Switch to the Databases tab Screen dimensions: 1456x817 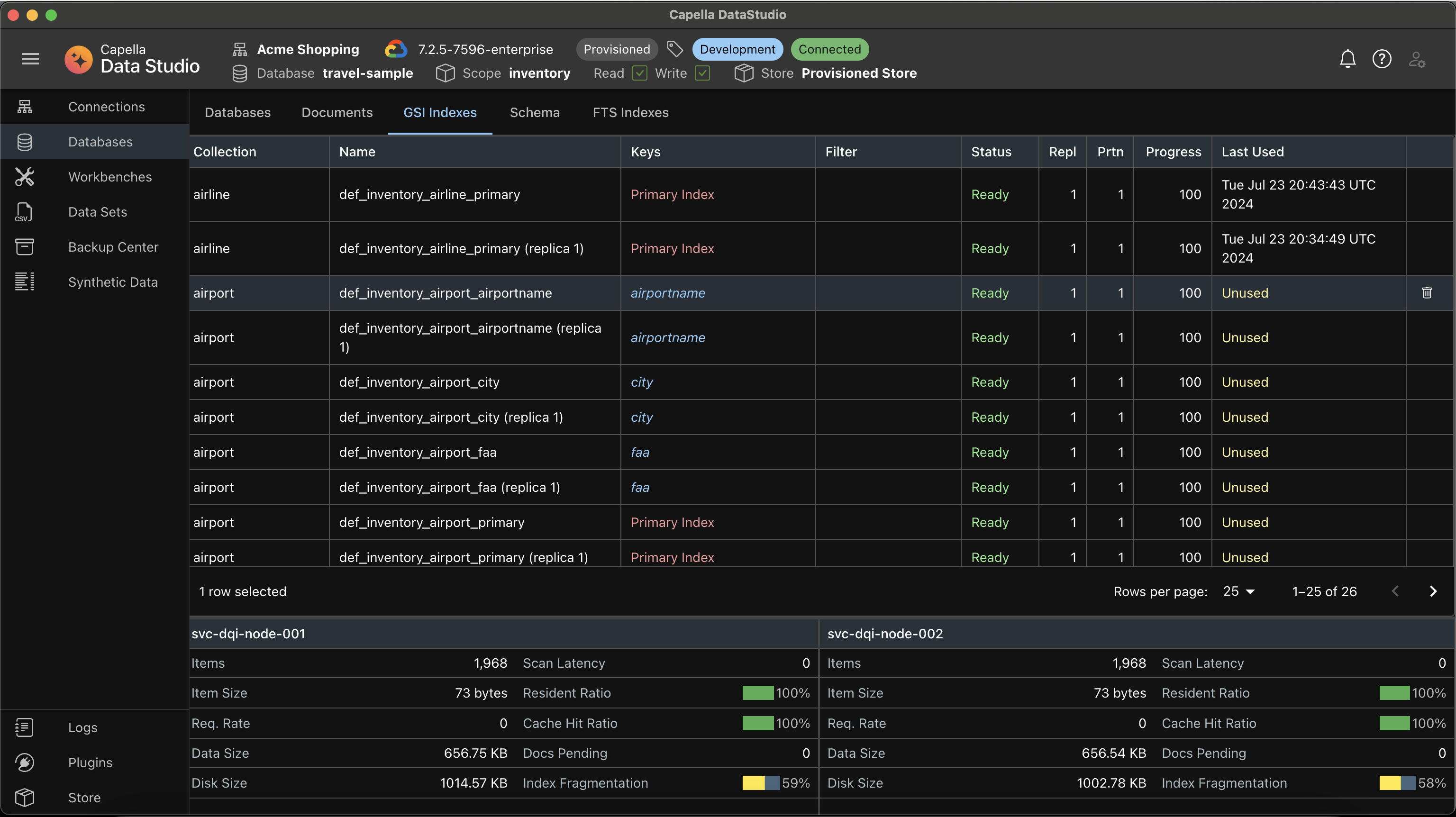pyautogui.click(x=237, y=112)
